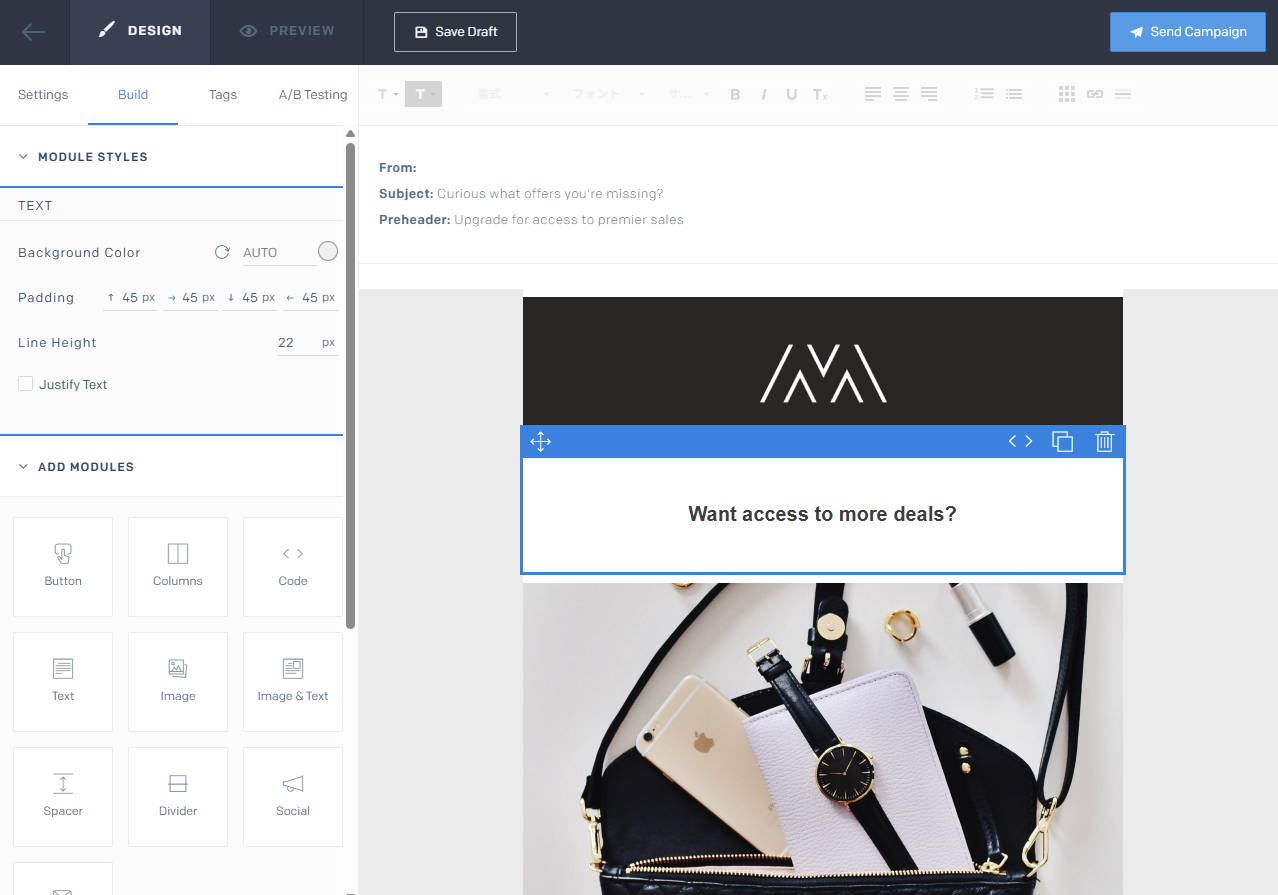
Task: Click the module move handle icon
Action: 540,441
